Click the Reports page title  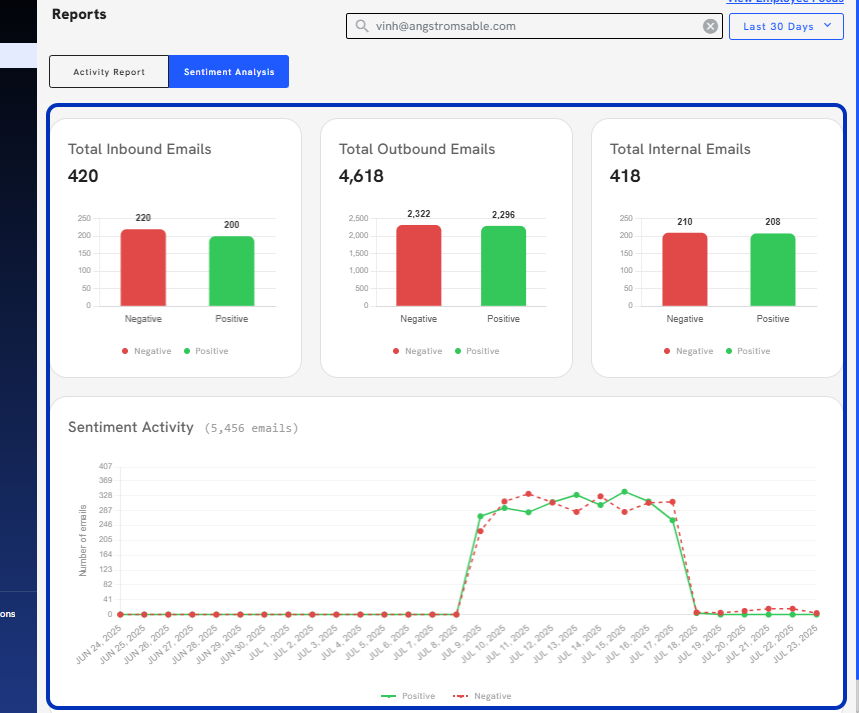79,14
